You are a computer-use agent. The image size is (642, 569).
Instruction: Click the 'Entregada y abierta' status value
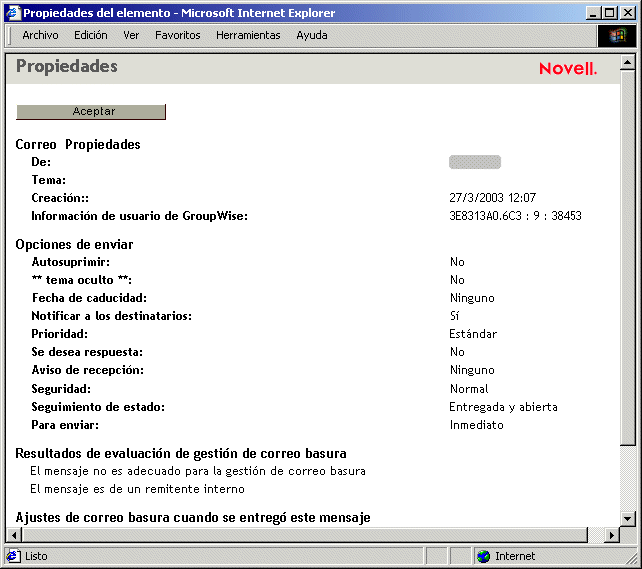click(x=503, y=407)
